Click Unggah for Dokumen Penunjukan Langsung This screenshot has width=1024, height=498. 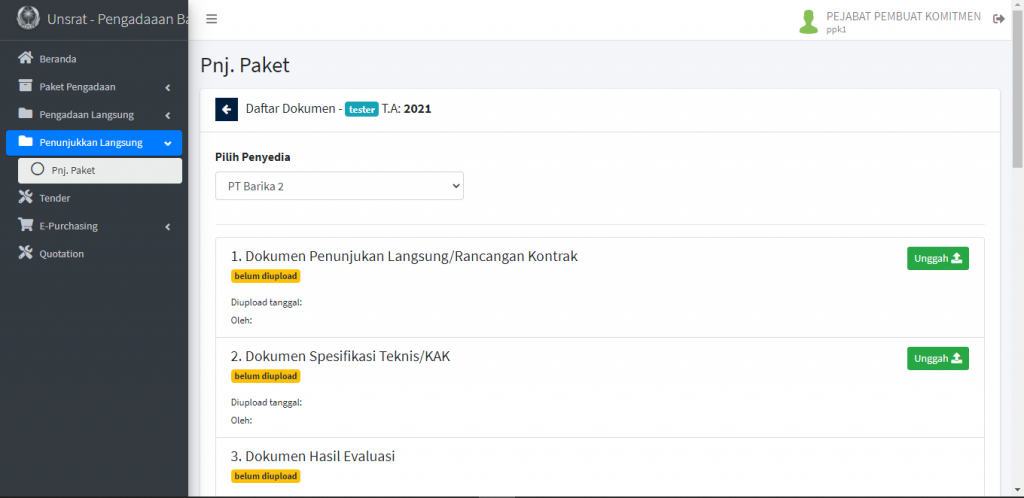click(937, 258)
